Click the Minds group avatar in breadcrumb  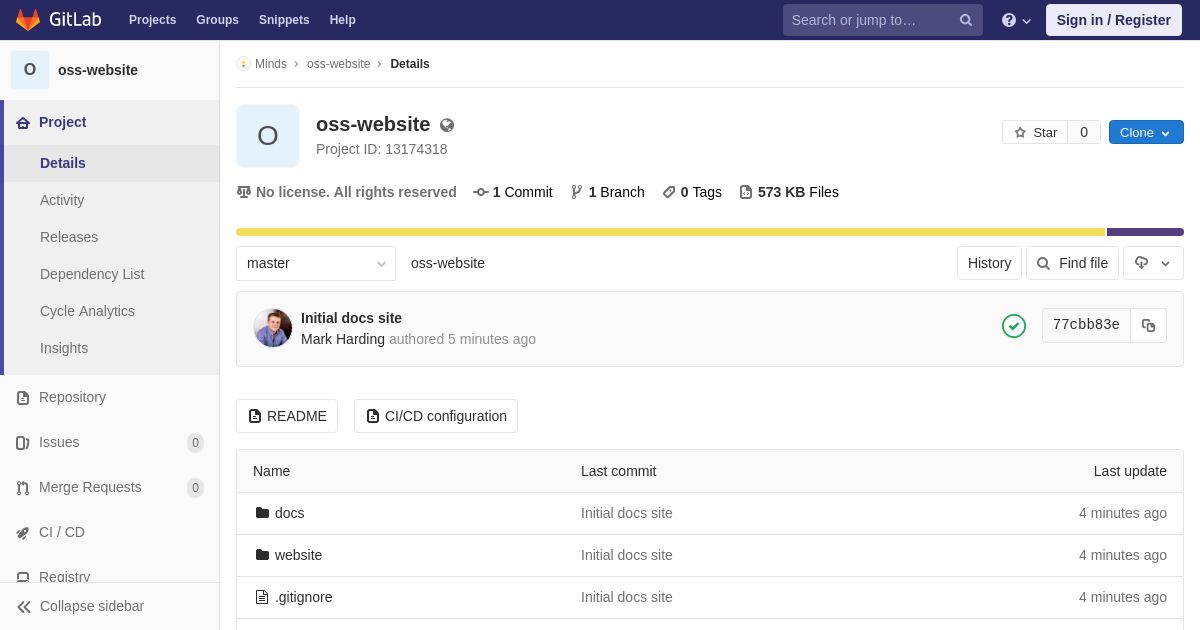tap(243, 64)
